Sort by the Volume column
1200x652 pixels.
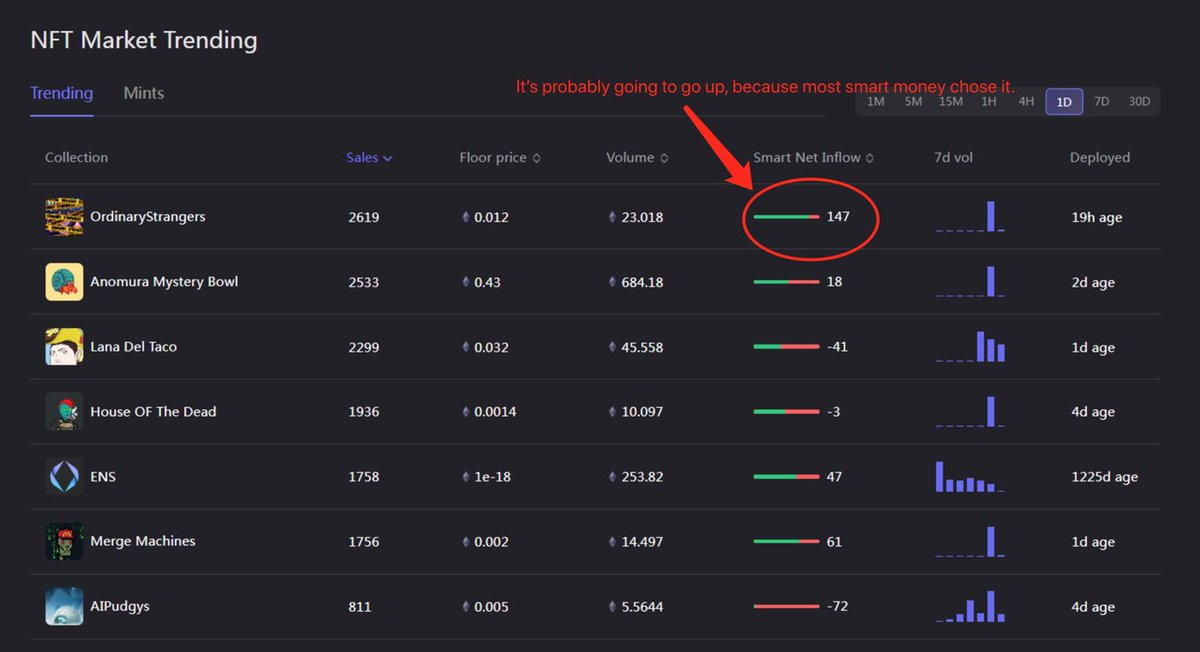[x=637, y=158]
